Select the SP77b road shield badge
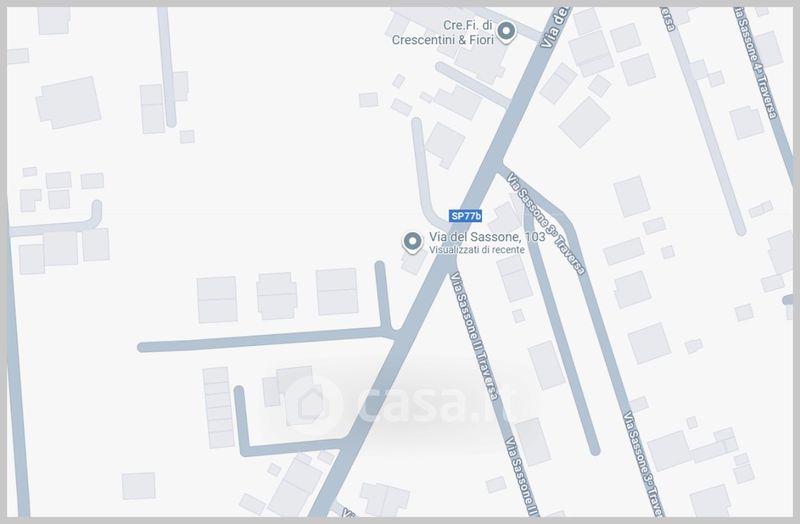 [465, 216]
